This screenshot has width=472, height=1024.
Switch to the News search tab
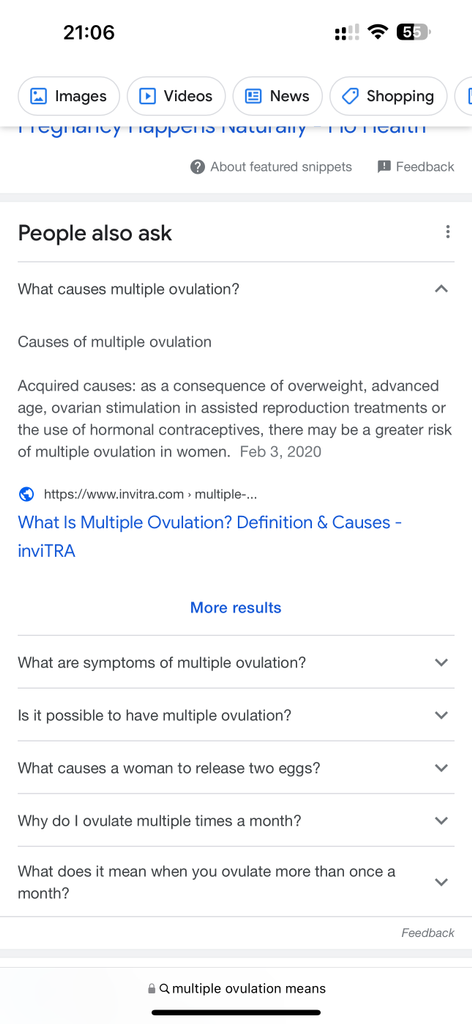[277, 96]
